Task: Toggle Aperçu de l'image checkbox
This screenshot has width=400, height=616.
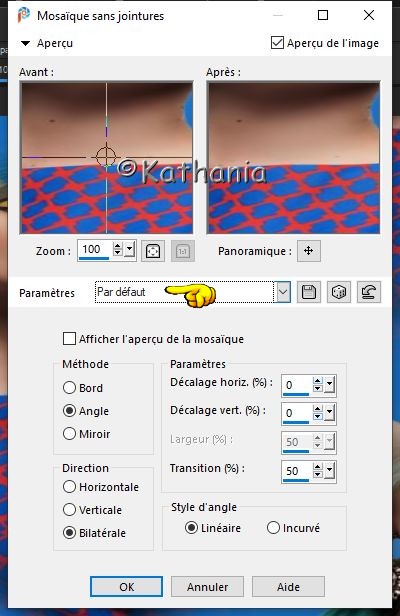Action: point(277,42)
